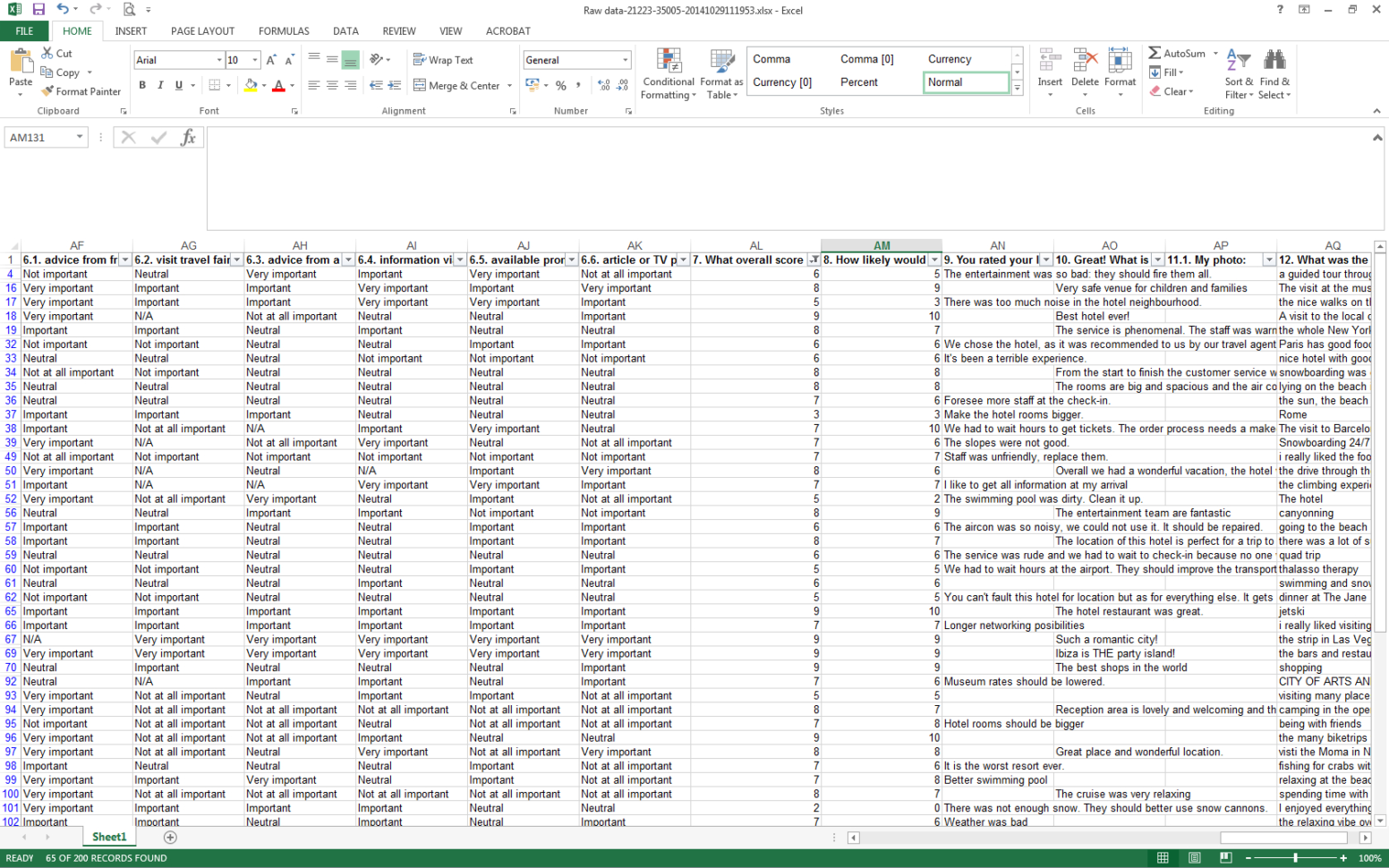Viewport: 1389px width, 868px height.
Task: Toggle Italic formatting
Action: coord(159,85)
